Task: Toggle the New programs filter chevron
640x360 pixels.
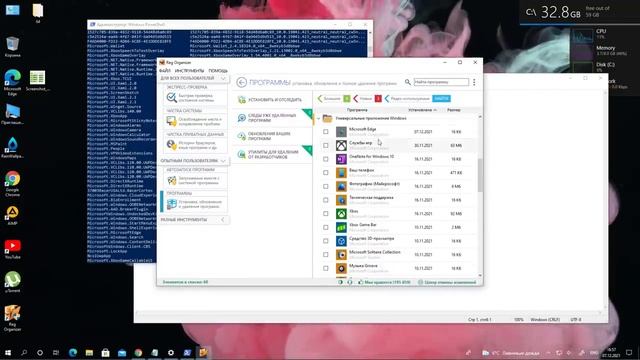Action: point(356,98)
